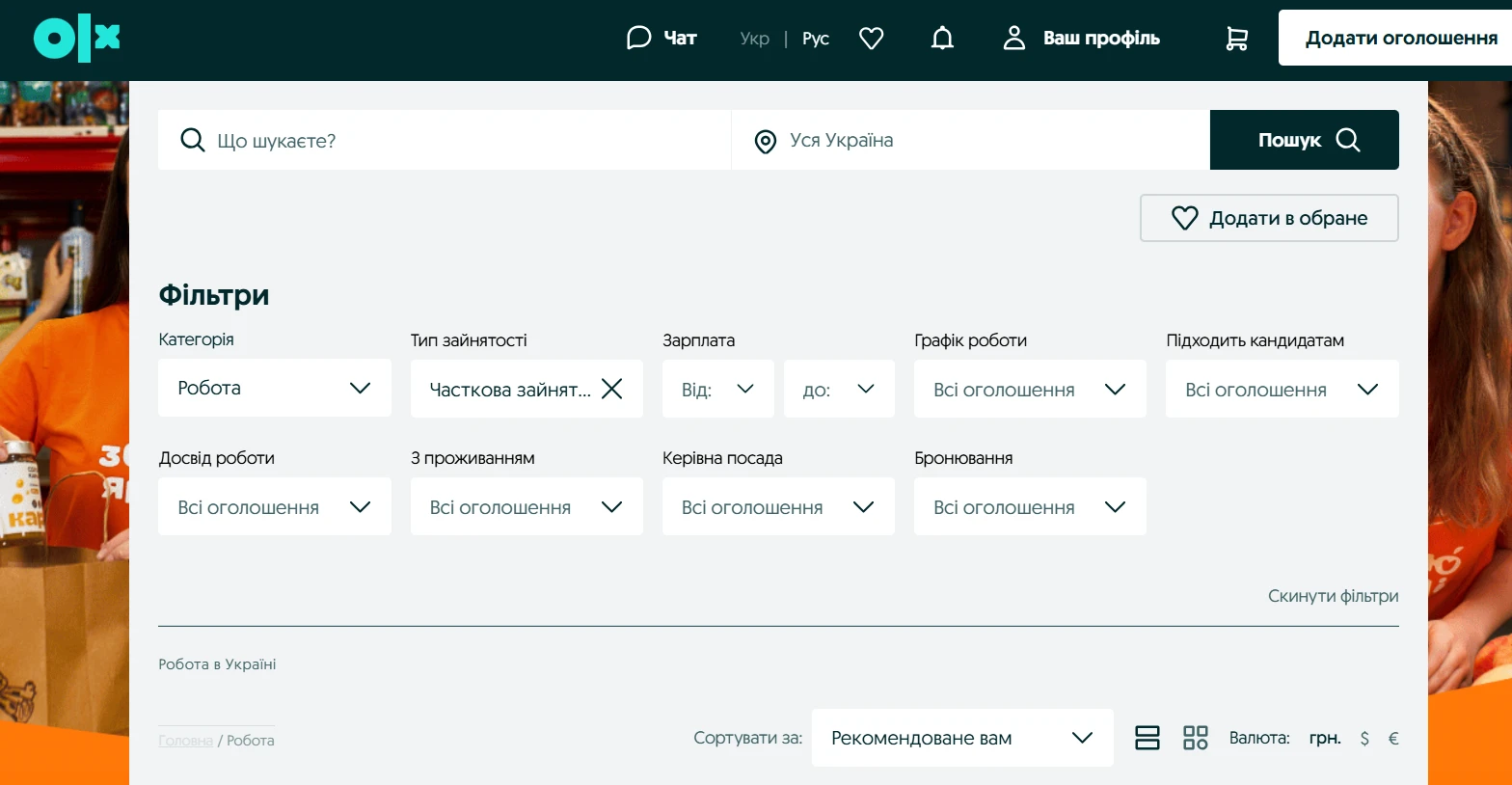The image size is (1512, 785).
Task: Select dollar currency
Action: [x=1364, y=738]
